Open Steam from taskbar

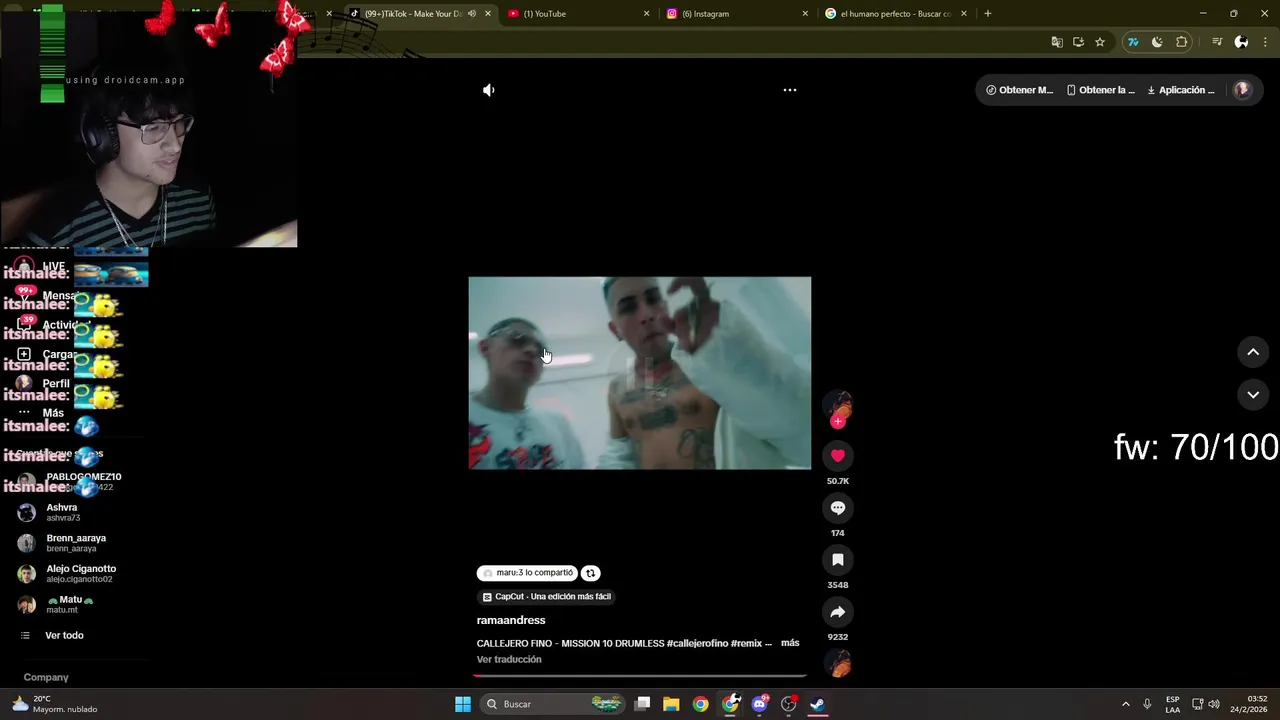(x=817, y=704)
